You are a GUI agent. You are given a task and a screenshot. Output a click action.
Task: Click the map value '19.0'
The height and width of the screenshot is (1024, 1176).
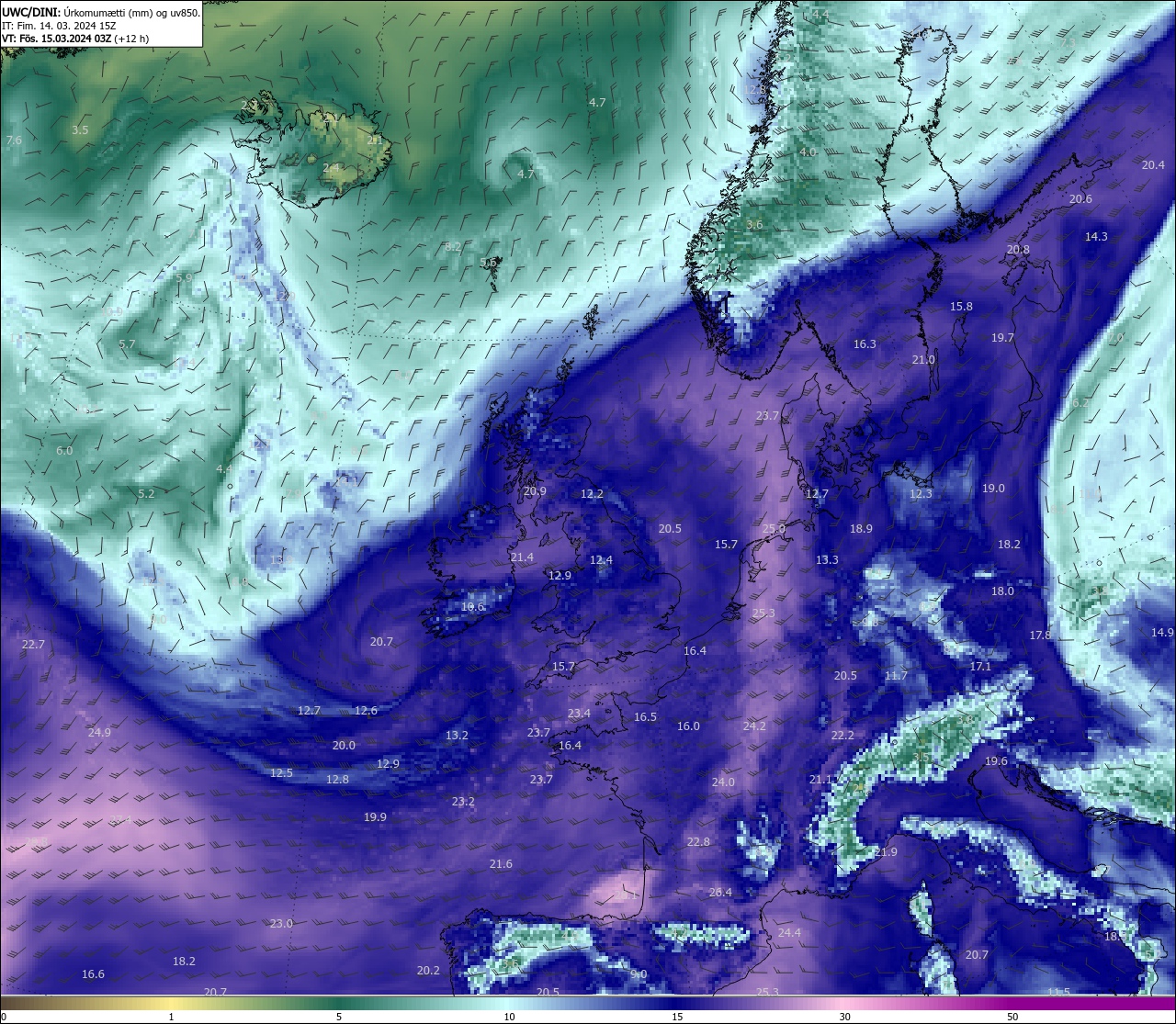993,489
